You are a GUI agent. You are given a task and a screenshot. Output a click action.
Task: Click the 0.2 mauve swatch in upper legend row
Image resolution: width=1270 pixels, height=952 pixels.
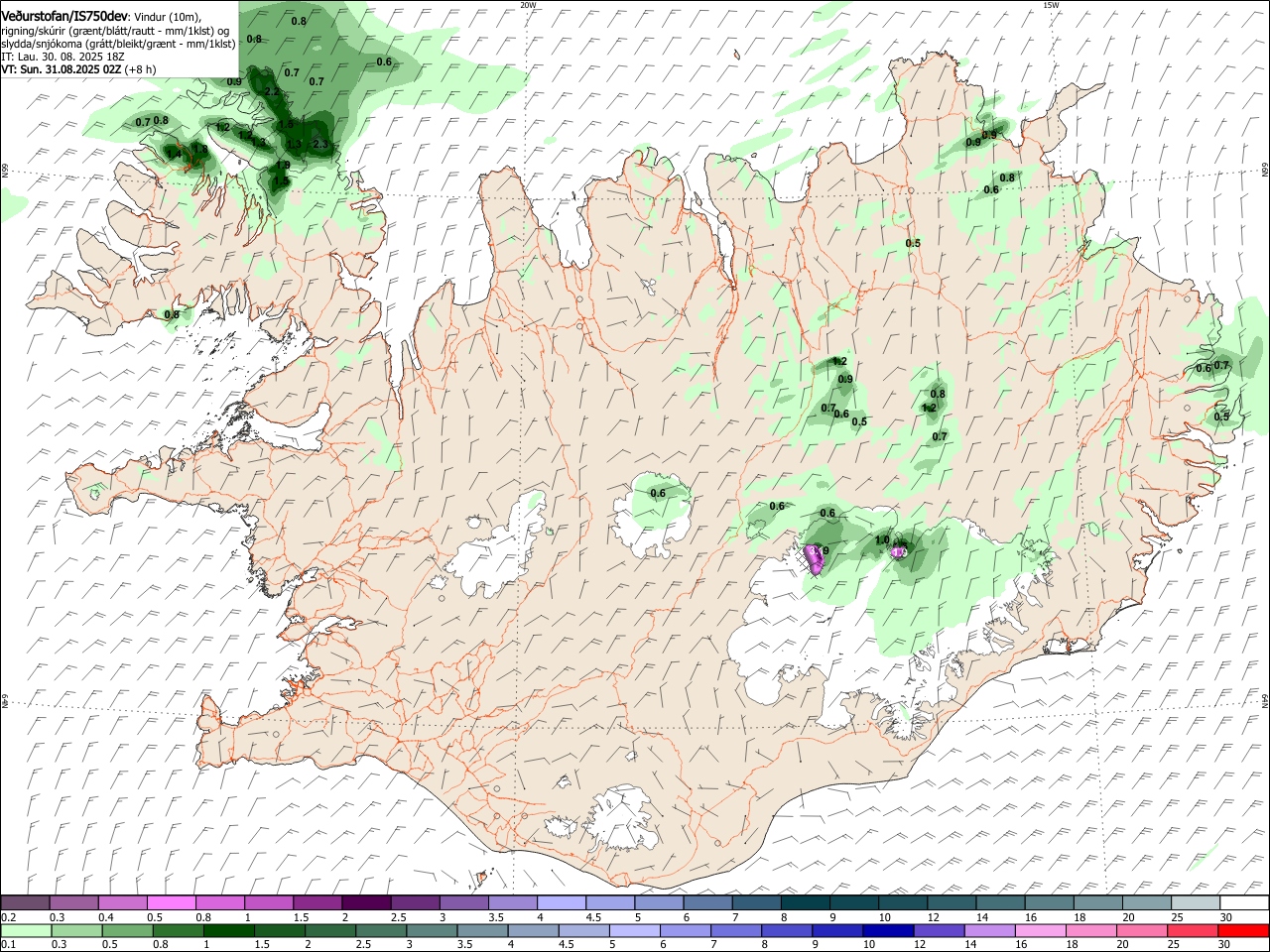pyautogui.click(x=26, y=903)
